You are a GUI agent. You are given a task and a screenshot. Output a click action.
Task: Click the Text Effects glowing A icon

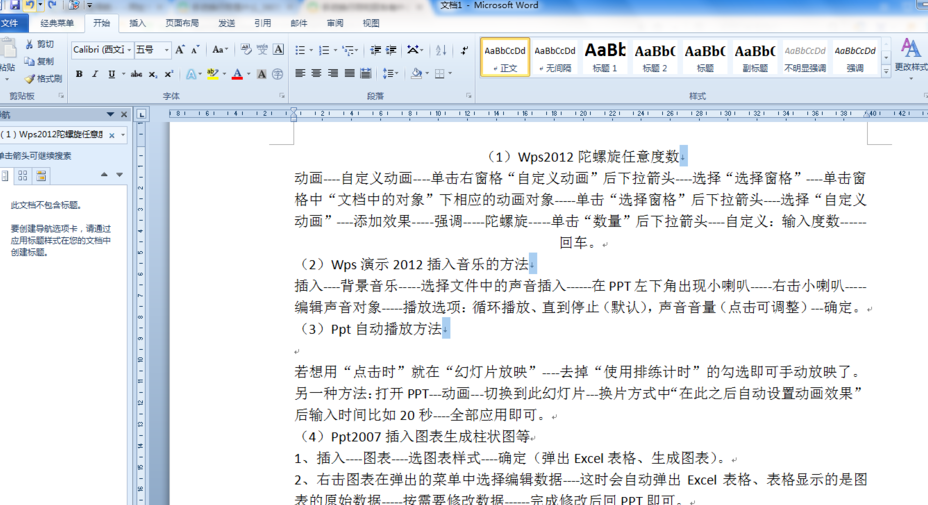click(x=191, y=74)
